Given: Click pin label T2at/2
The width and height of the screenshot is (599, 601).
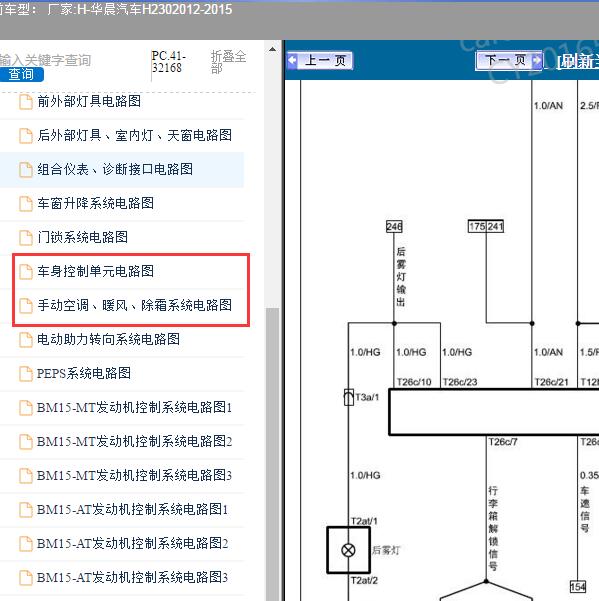Looking at the screenshot, I should pyautogui.click(x=364, y=581).
